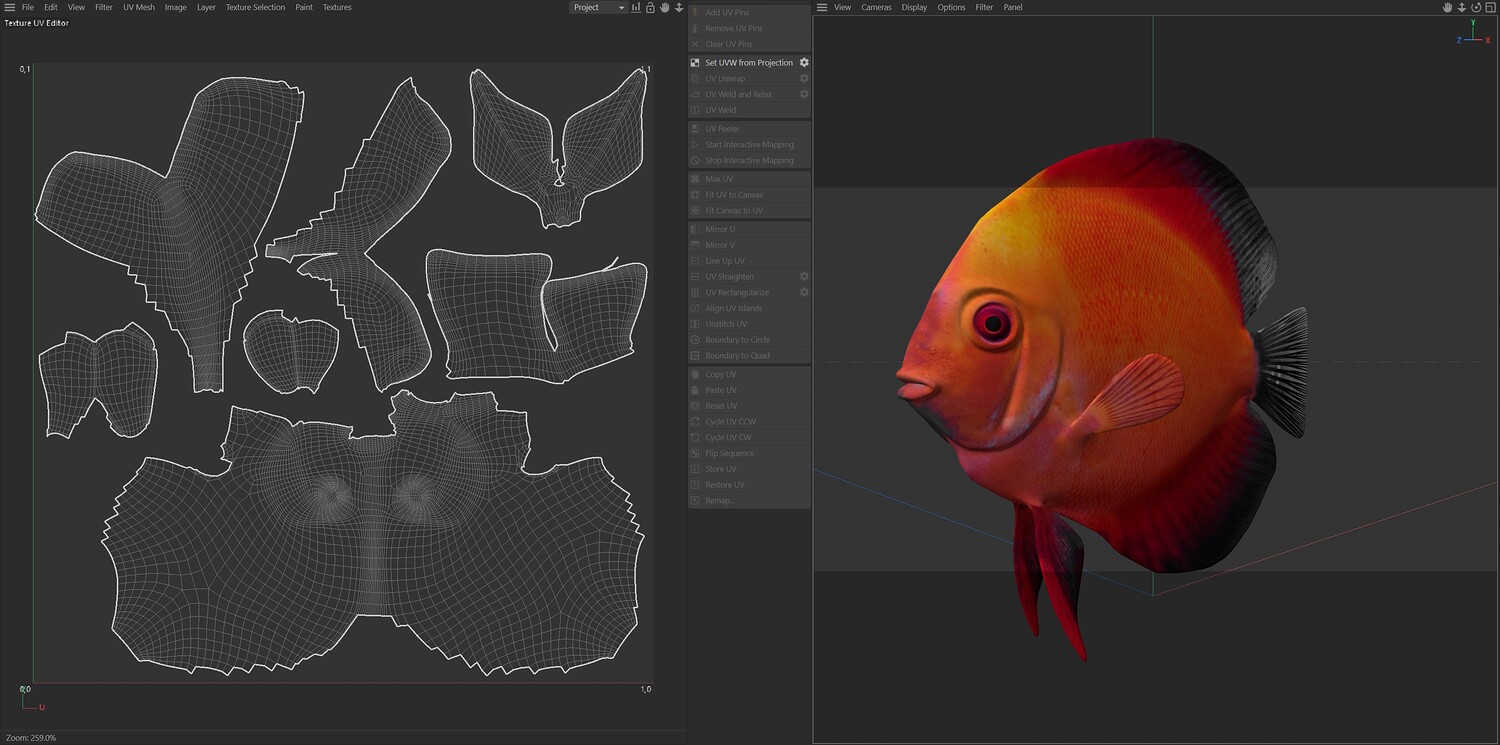Open the Textures menu
The image size is (1500, 745).
tap(337, 7)
